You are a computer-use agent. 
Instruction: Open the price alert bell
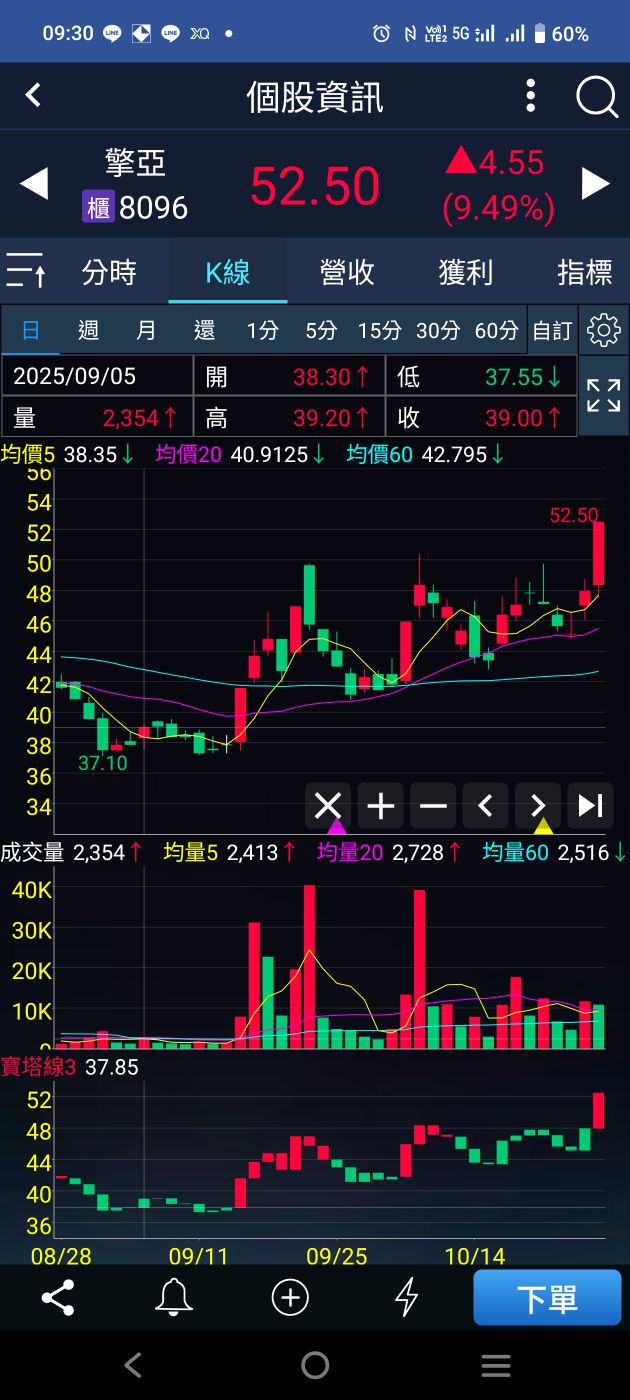[173, 1297]
